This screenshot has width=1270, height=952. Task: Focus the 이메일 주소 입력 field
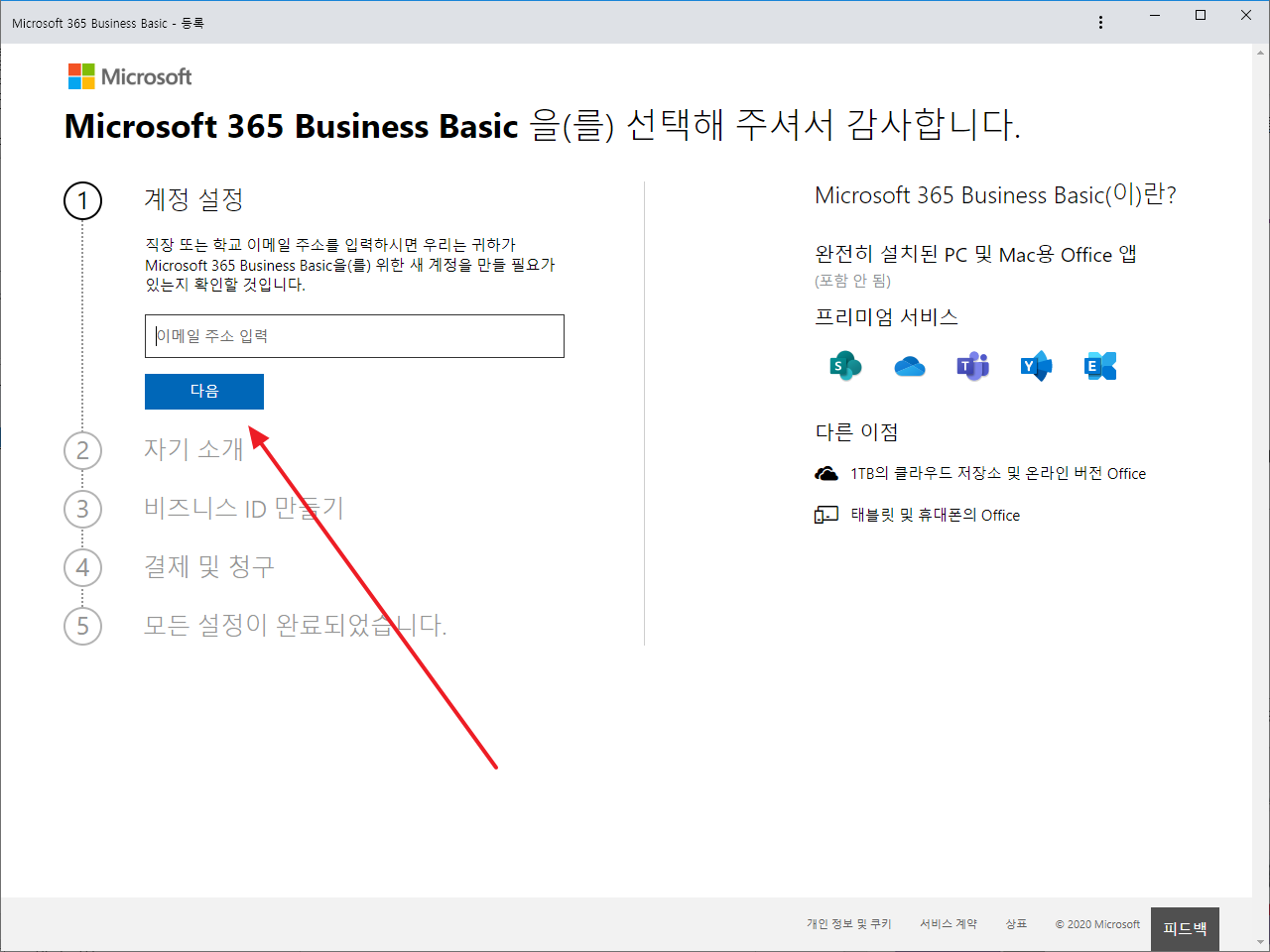tap(354, 336)
